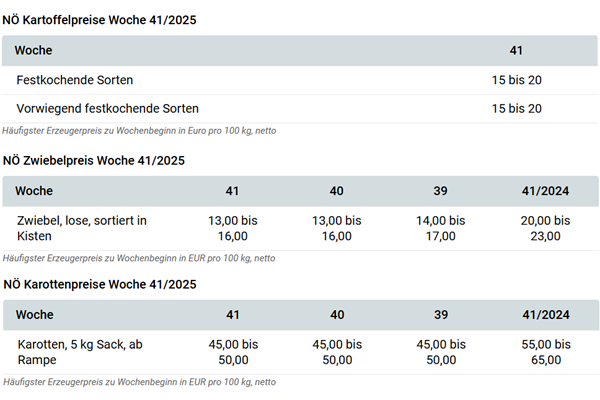Click the onion price 14,00 bis 17,00
The width and height of the screenshot is (600, 400).
tap(439, 228)
